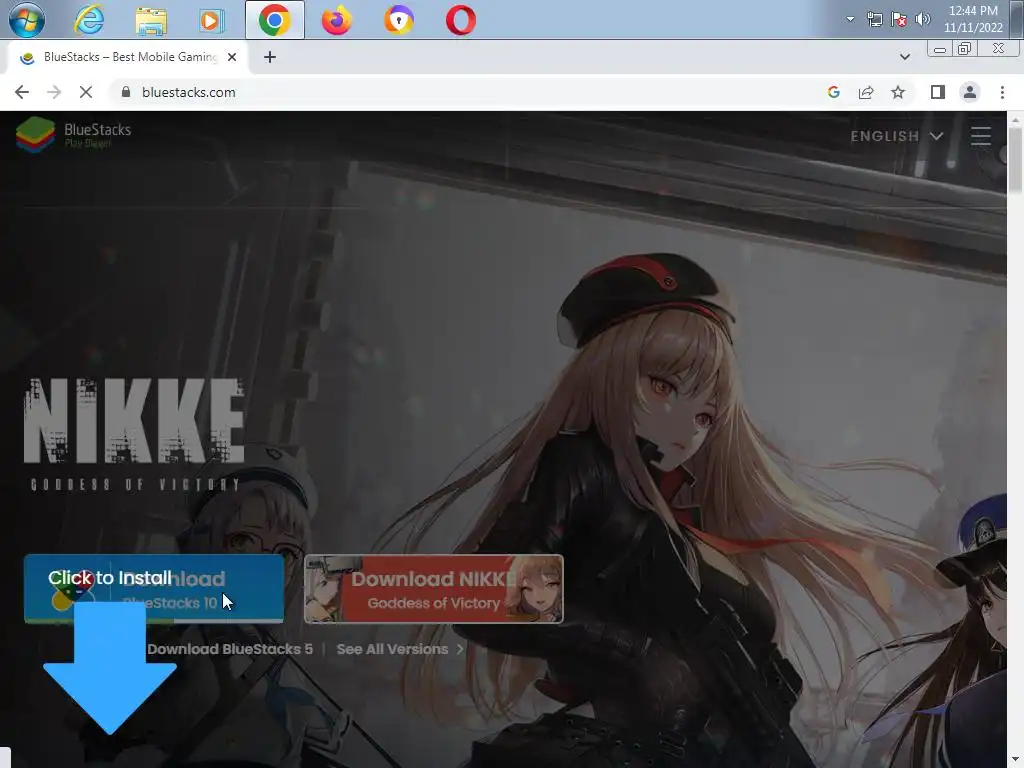Open Chrome tab search dropdown
Viewport: 1024px width, 768px height.
pyautogui.click(x=904, y=57)
